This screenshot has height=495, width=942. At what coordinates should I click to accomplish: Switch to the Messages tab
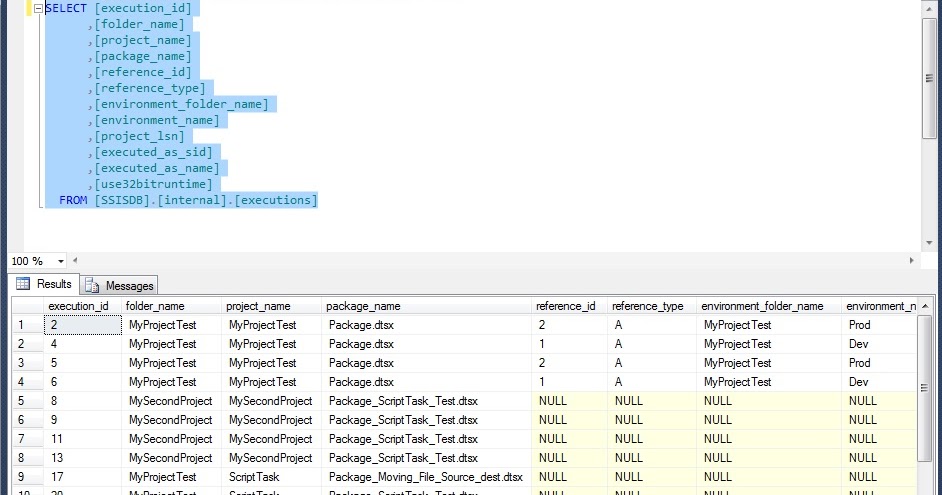[120, 286]
